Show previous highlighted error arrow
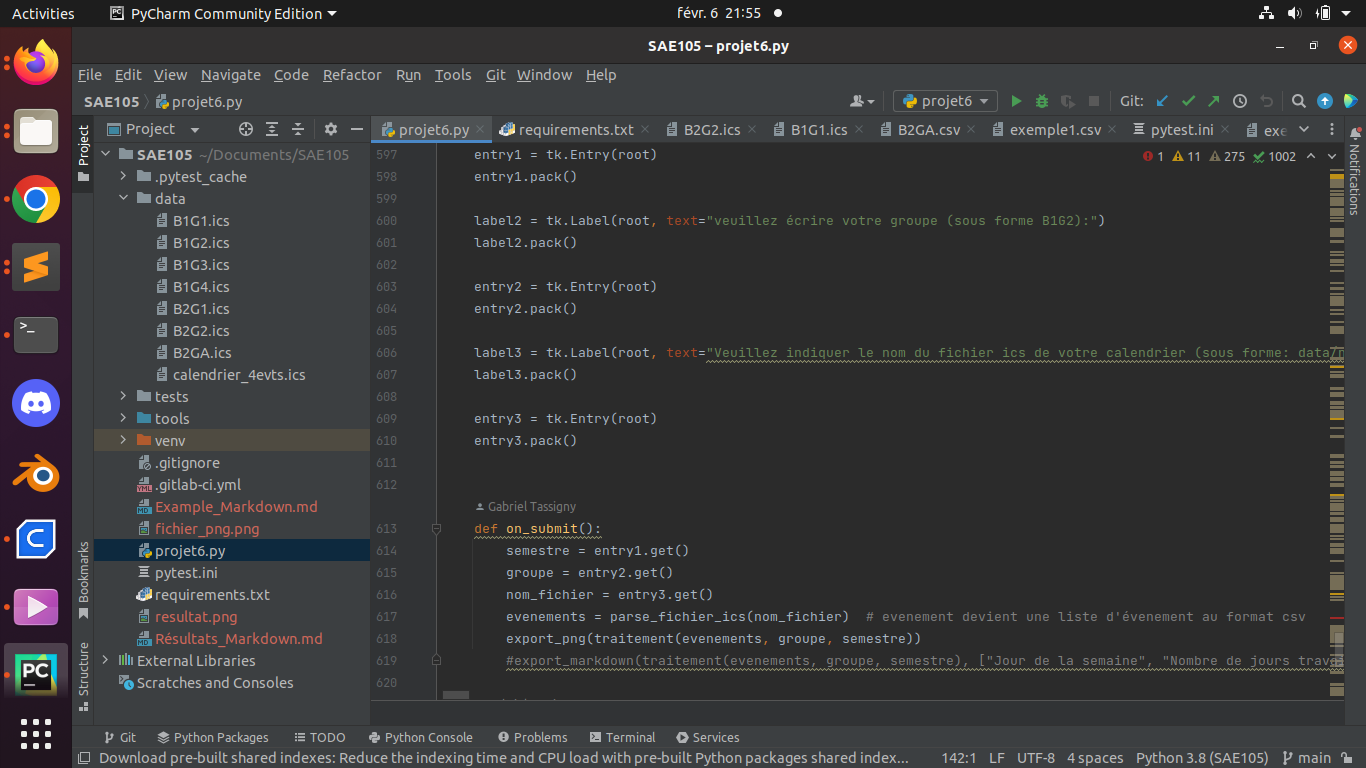 tap(1312, 156)
